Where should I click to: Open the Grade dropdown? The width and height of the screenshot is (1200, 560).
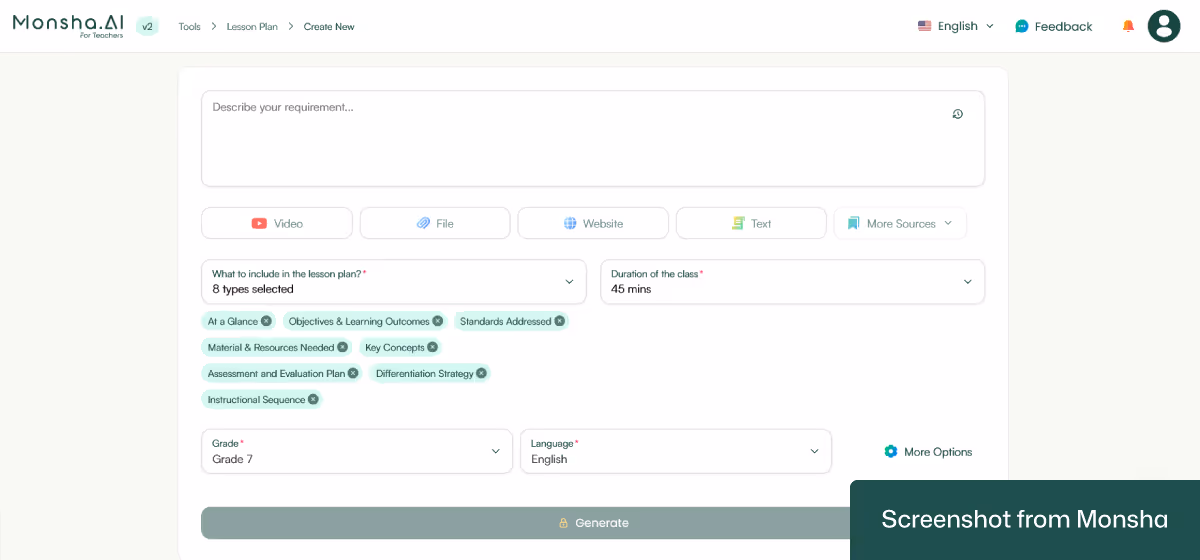(357, 452)
